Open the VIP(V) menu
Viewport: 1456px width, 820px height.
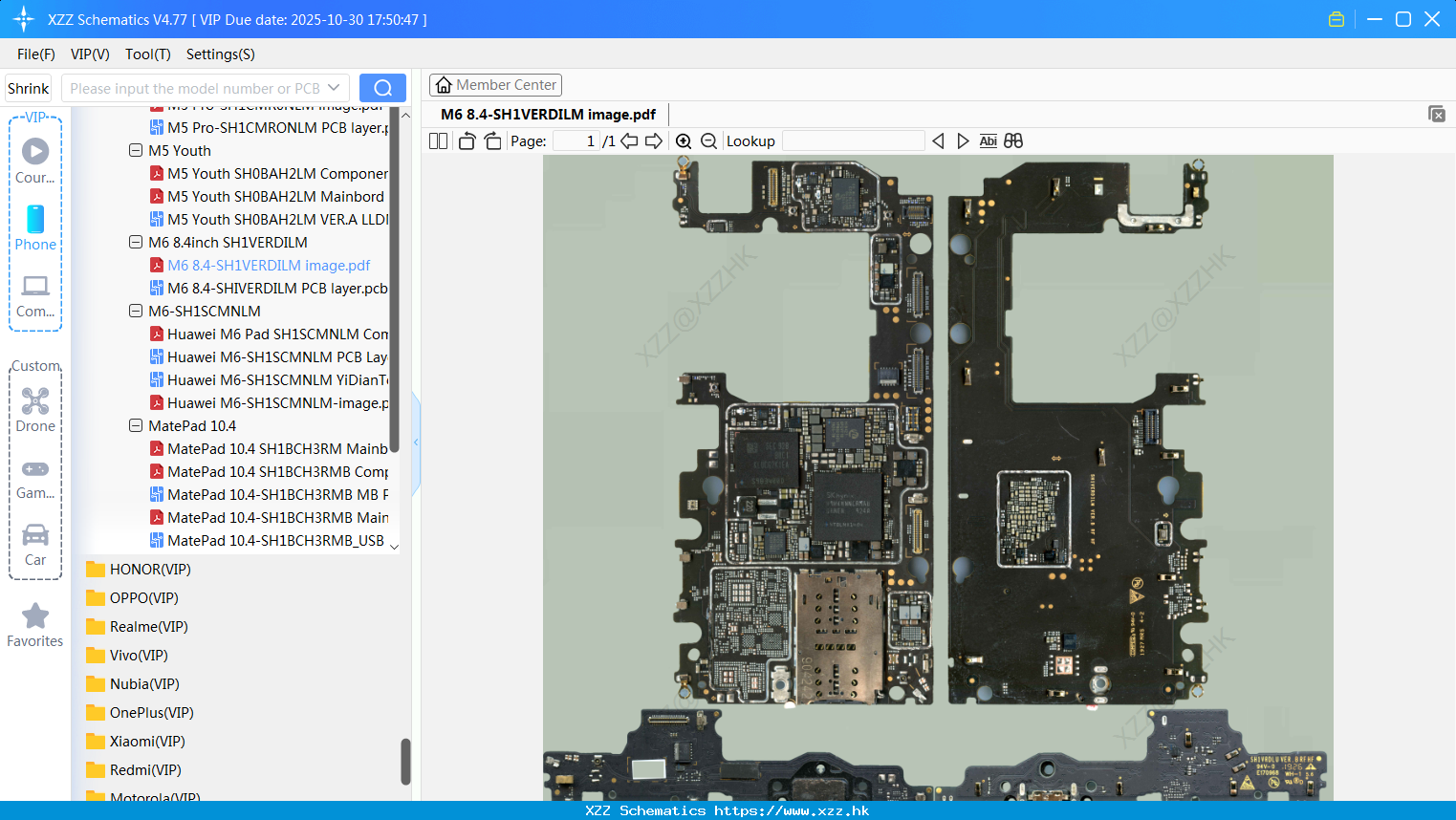[90, 54]
